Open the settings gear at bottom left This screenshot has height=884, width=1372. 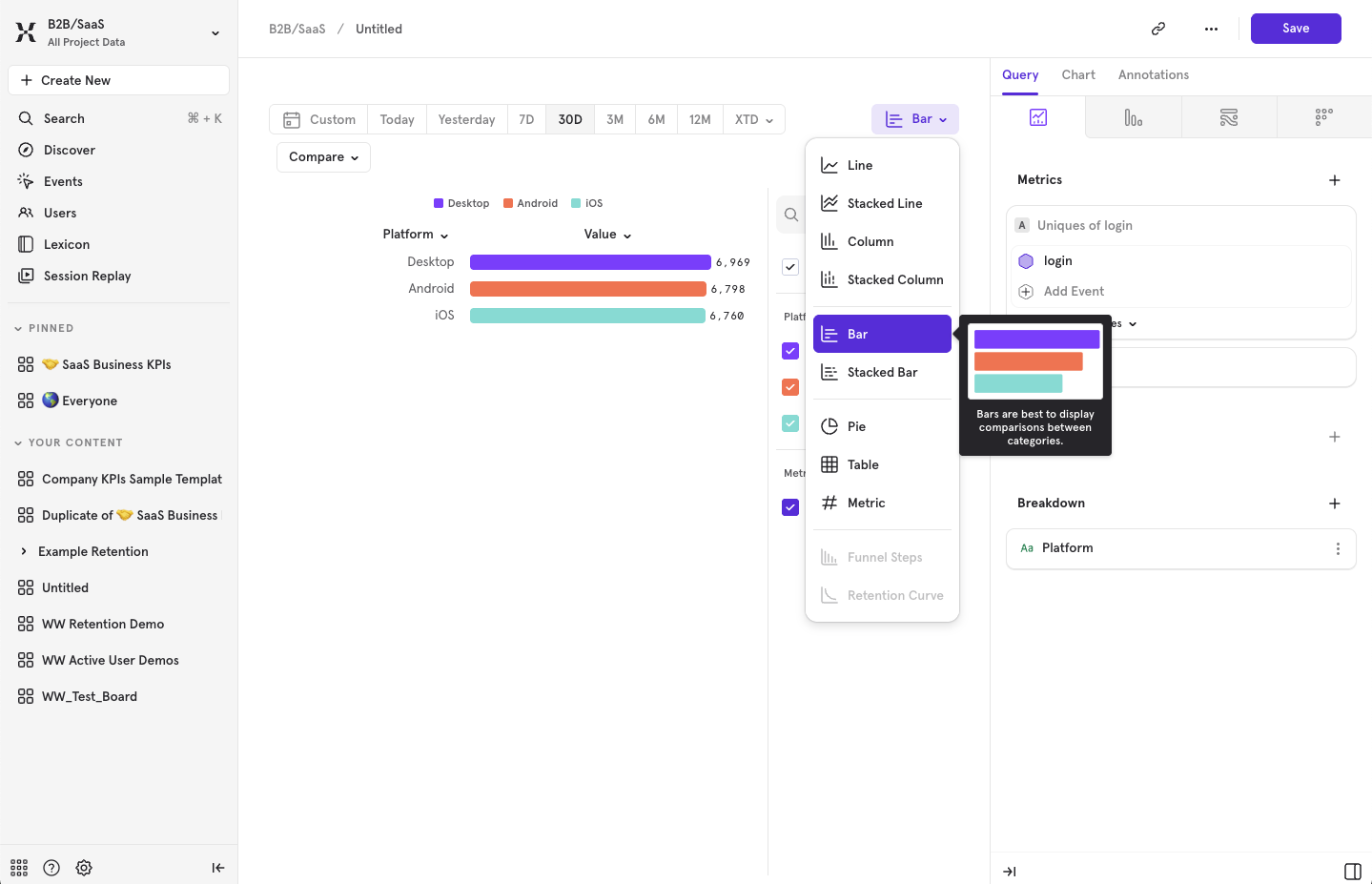[83, 868]
